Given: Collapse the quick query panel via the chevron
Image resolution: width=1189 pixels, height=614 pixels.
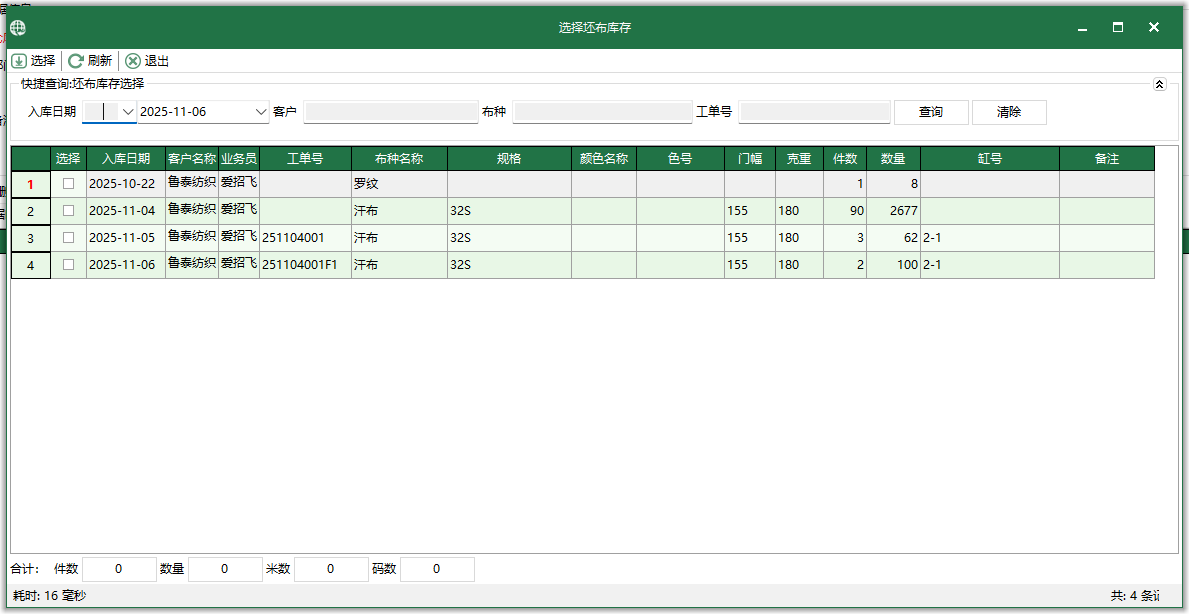Looking at the screenshot, I should [x=1162, y=84].
